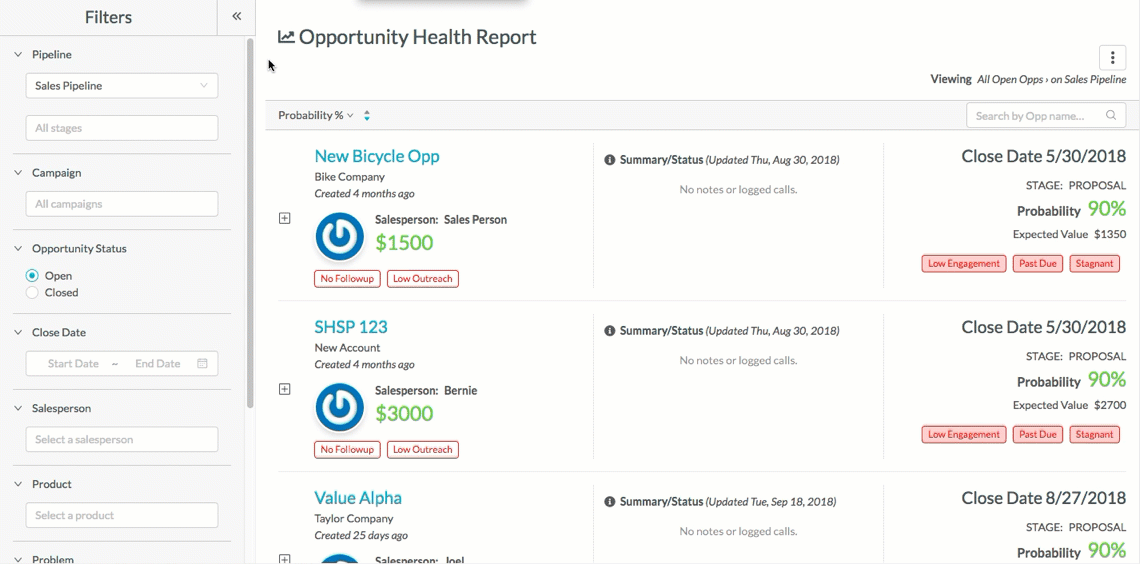
Task: Toggle sort direction arrows beside Probability %
Action: click(x=367, y=116)
